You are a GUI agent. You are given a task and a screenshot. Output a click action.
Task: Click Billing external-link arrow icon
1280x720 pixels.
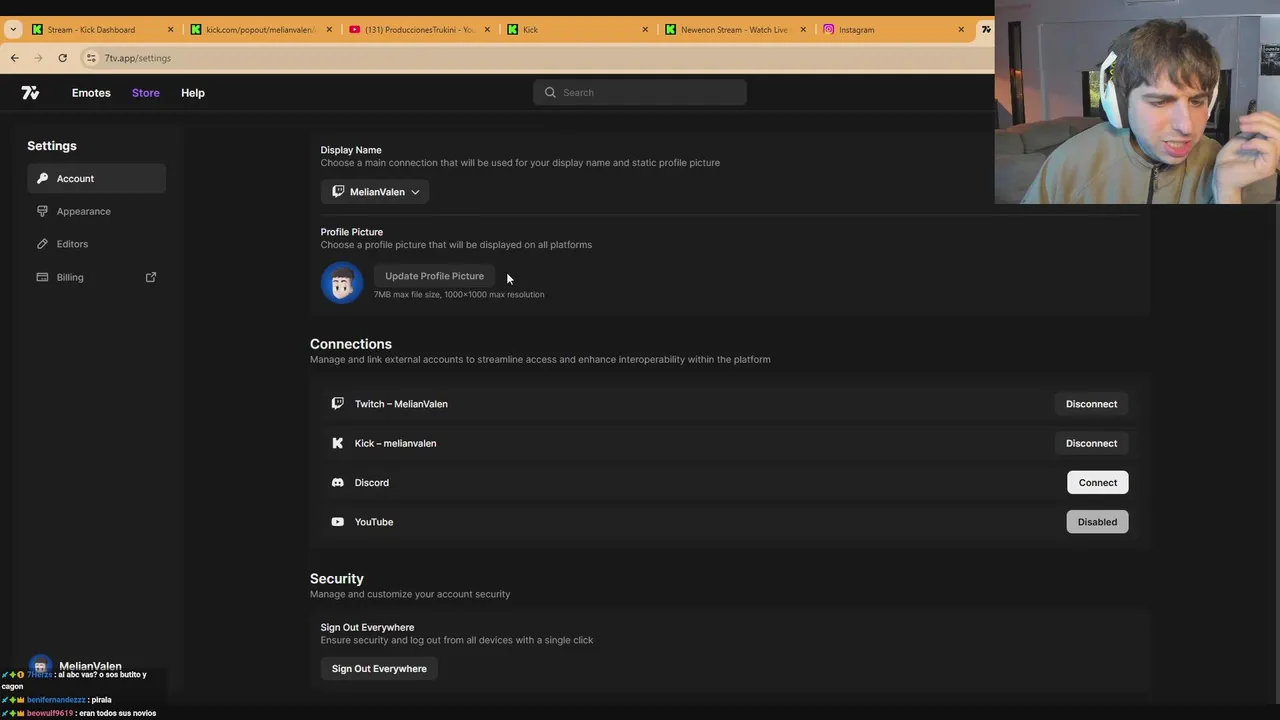(x=151, y=277)
